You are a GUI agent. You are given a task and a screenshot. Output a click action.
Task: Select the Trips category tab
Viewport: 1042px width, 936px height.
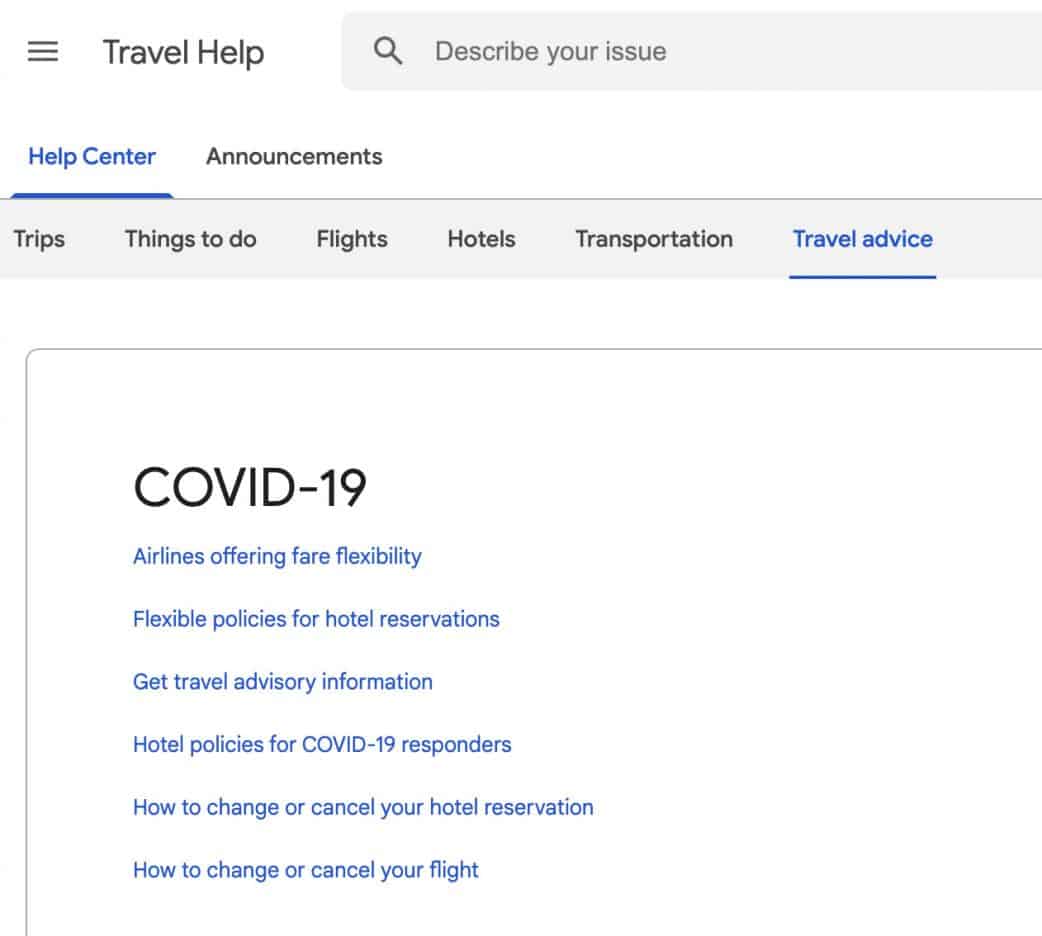39,239
